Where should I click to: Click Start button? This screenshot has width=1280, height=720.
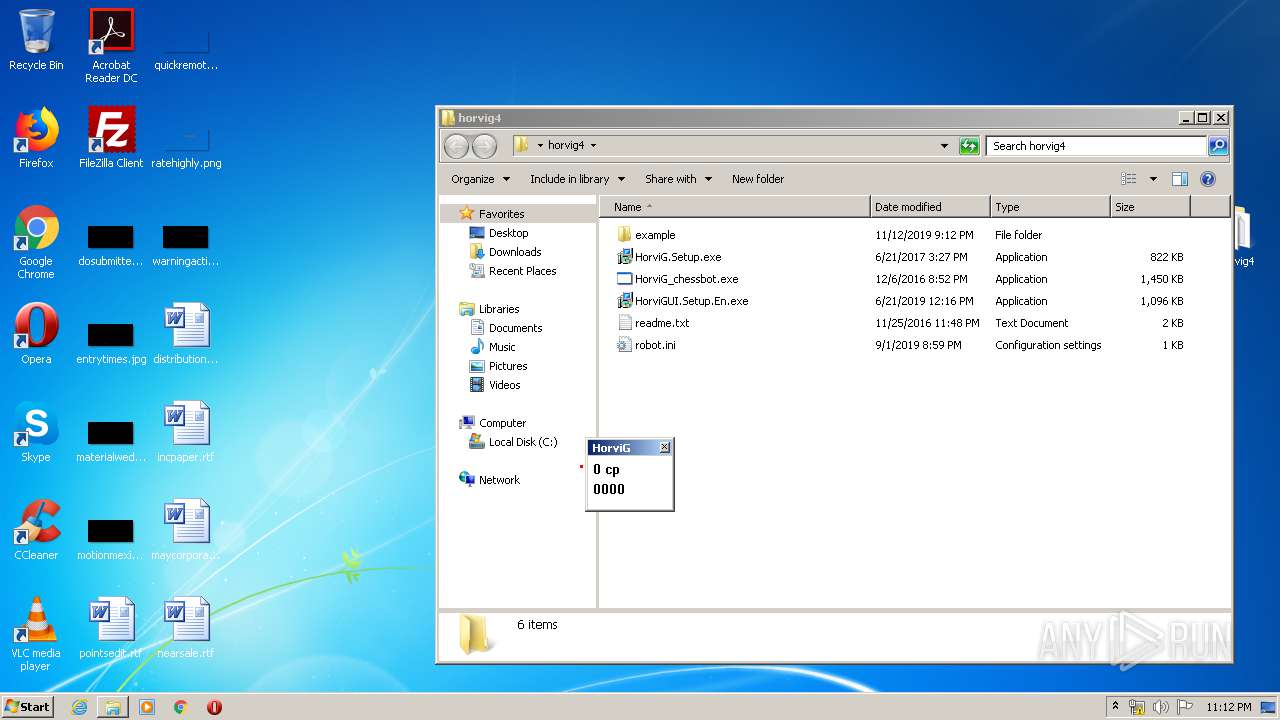28,706
